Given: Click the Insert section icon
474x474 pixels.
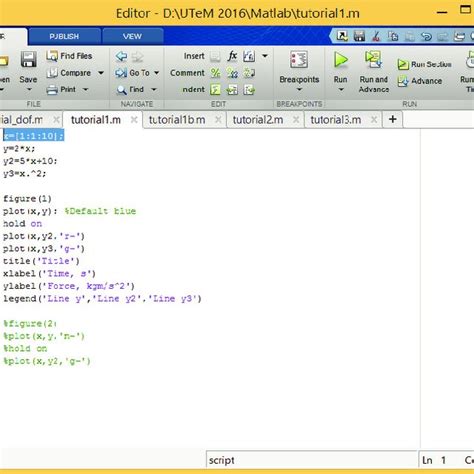Looking at the screenshot, I should tap(215, 56).
